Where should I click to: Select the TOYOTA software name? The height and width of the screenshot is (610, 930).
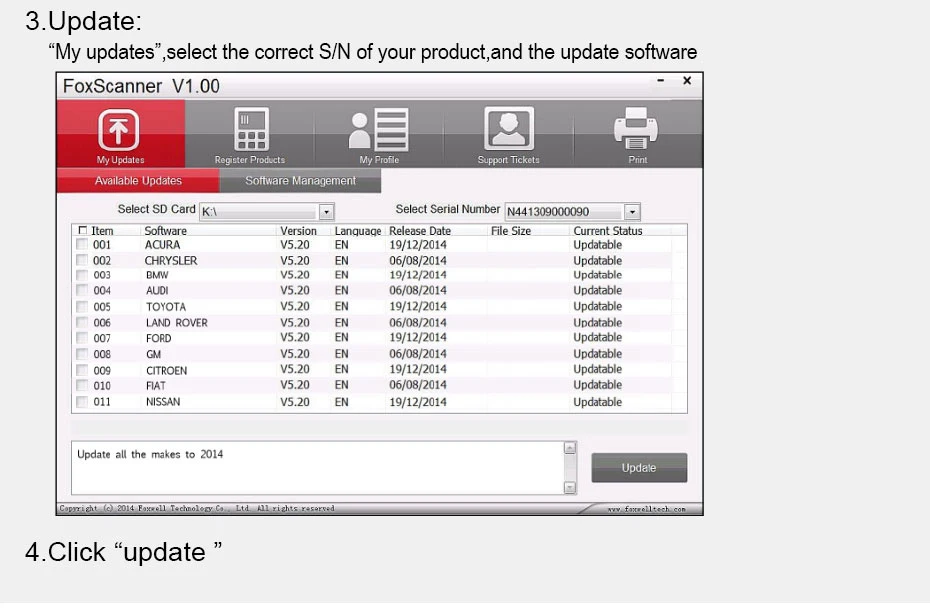[x=166, y=307]
